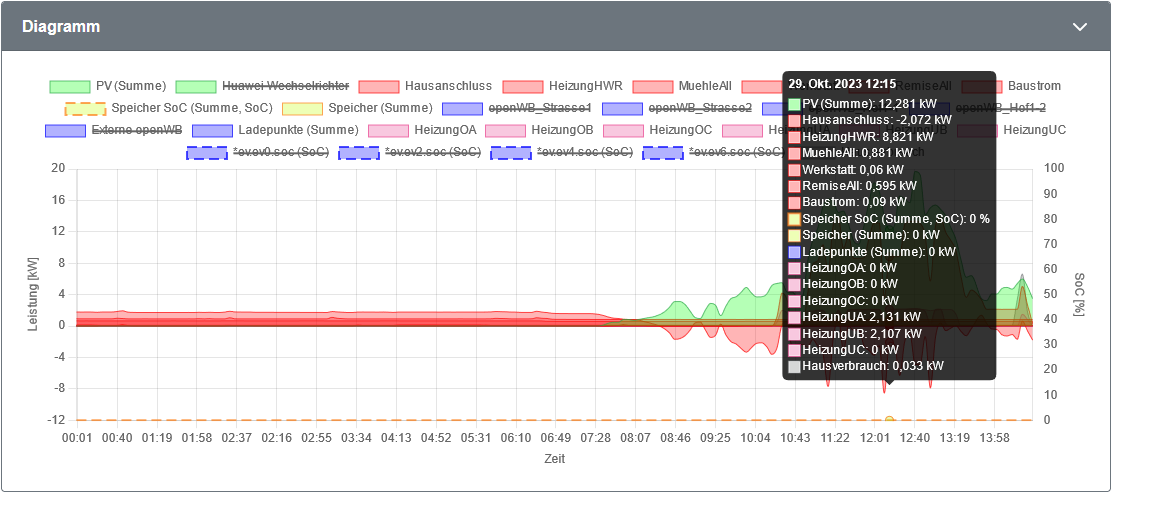Click the -12 kW y-axis tick label

pos(57,420)
